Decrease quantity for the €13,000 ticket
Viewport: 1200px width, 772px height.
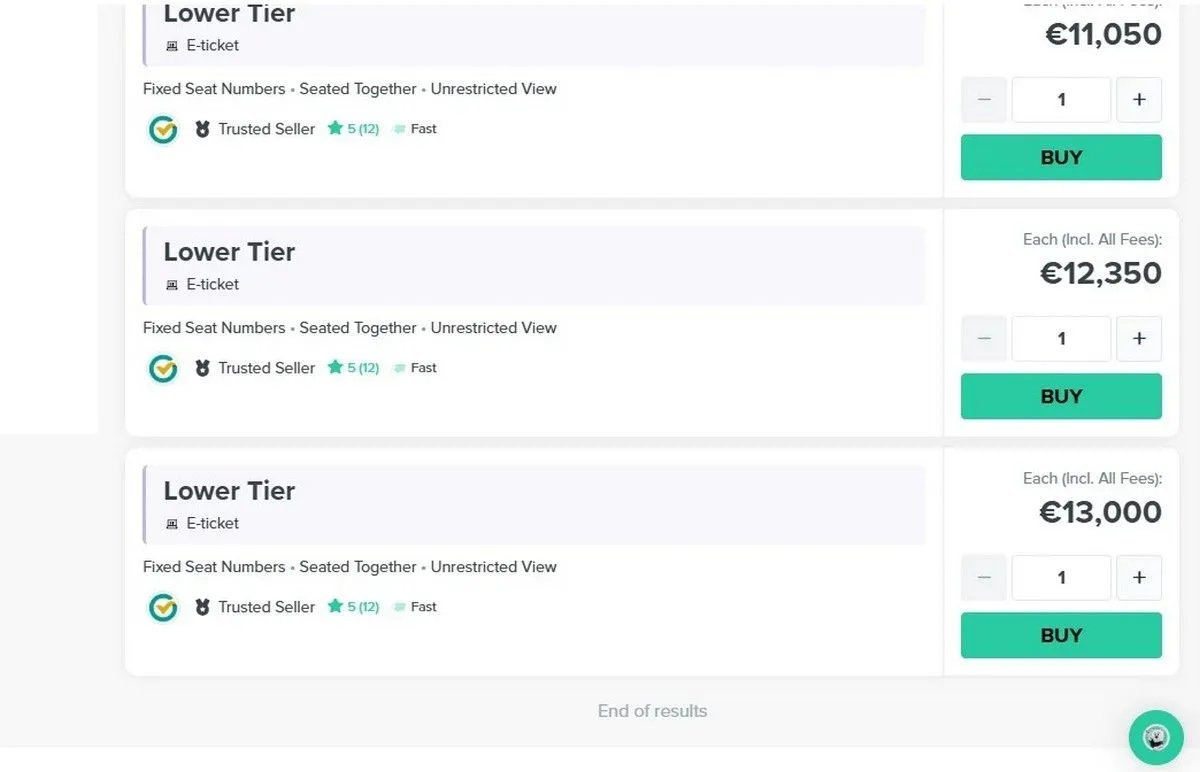click(984, 578)
